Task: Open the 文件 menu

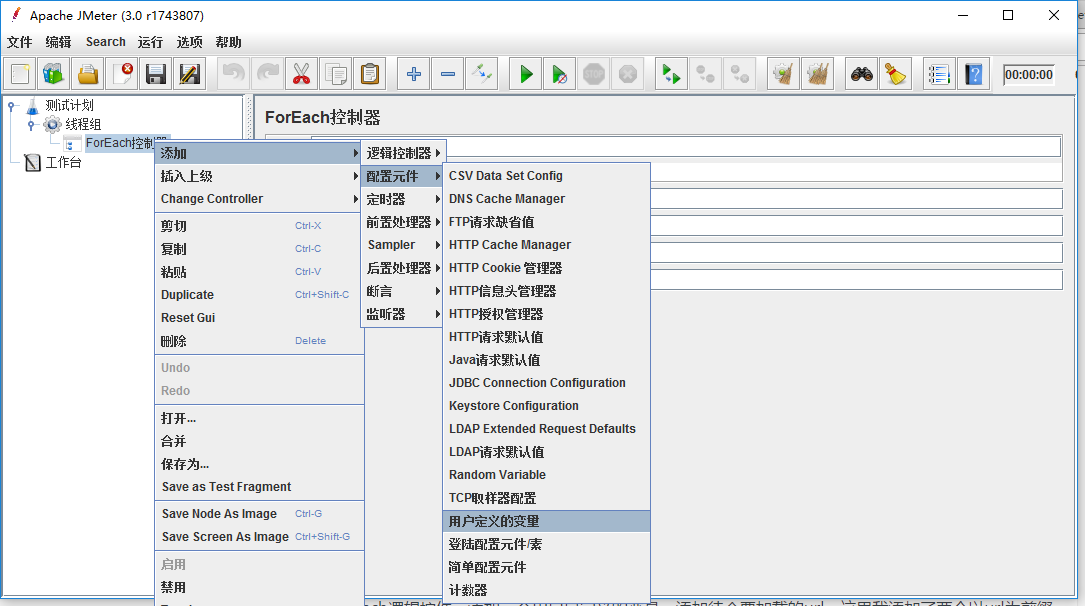Action: (x=19, y=42)
